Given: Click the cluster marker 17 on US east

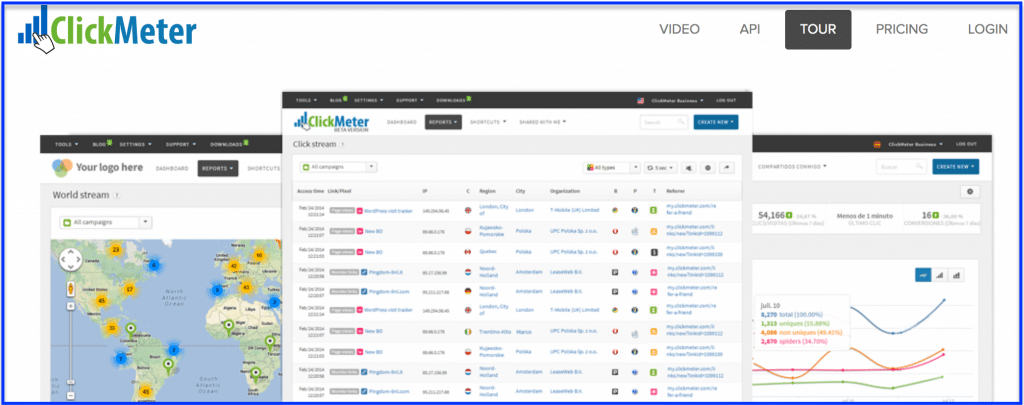Looking at the screenshot, I should tap(130, 289).
